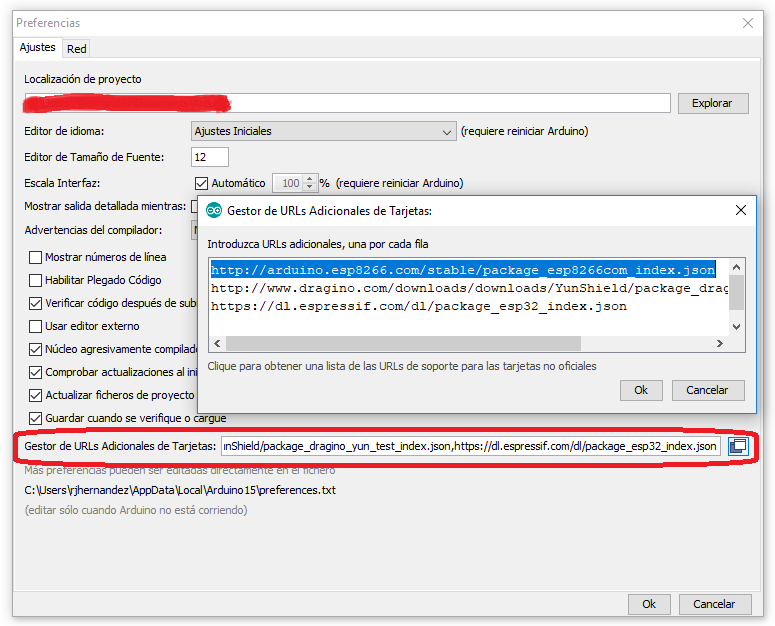Screen dimensions: 775x626
Task: Select the Ajustes tab
Action: point(38,47)
